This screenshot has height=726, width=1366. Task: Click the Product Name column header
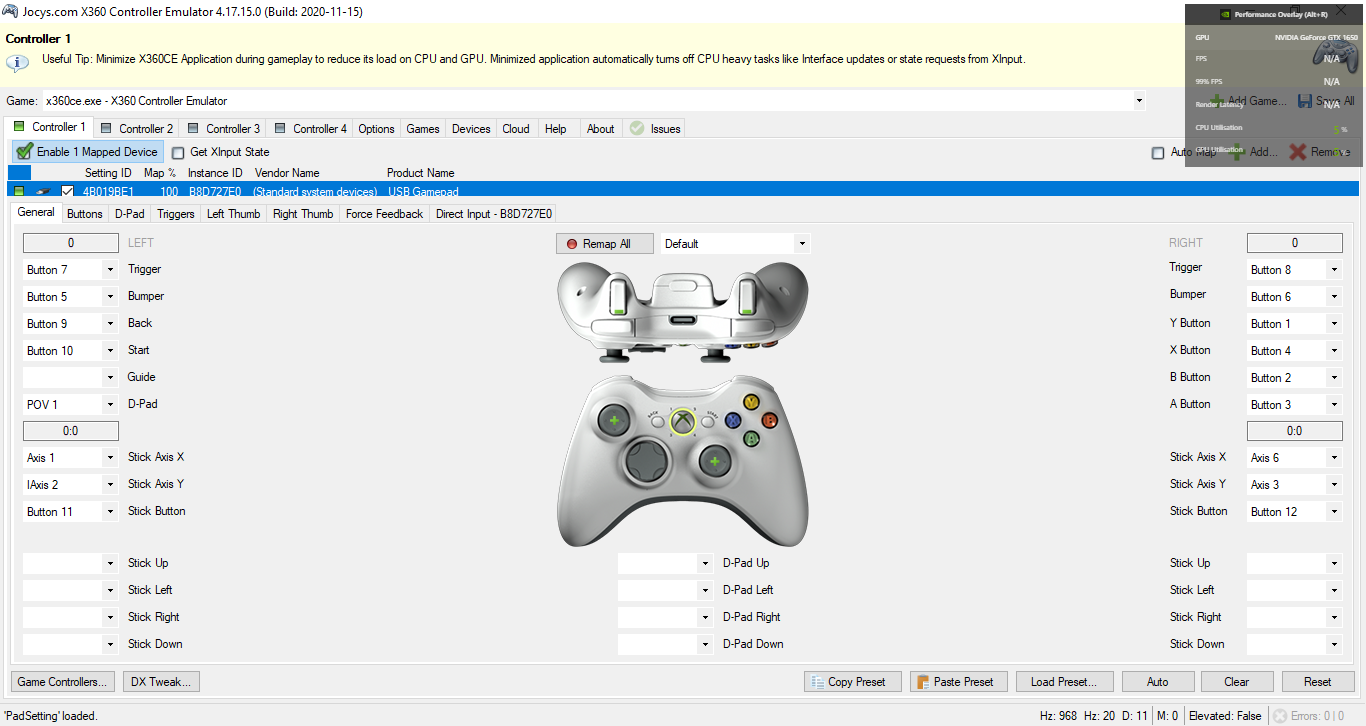421,173
